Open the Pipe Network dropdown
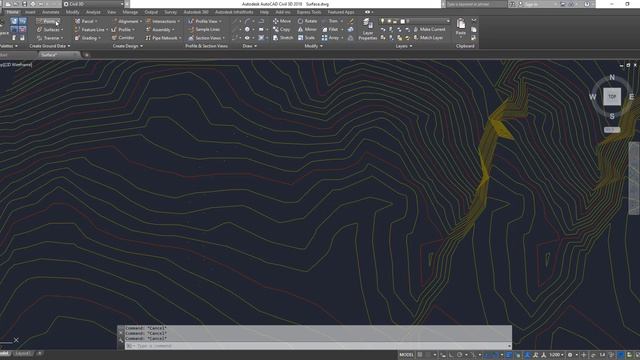This screenshot has width=640, height=360. coord(163,38)
